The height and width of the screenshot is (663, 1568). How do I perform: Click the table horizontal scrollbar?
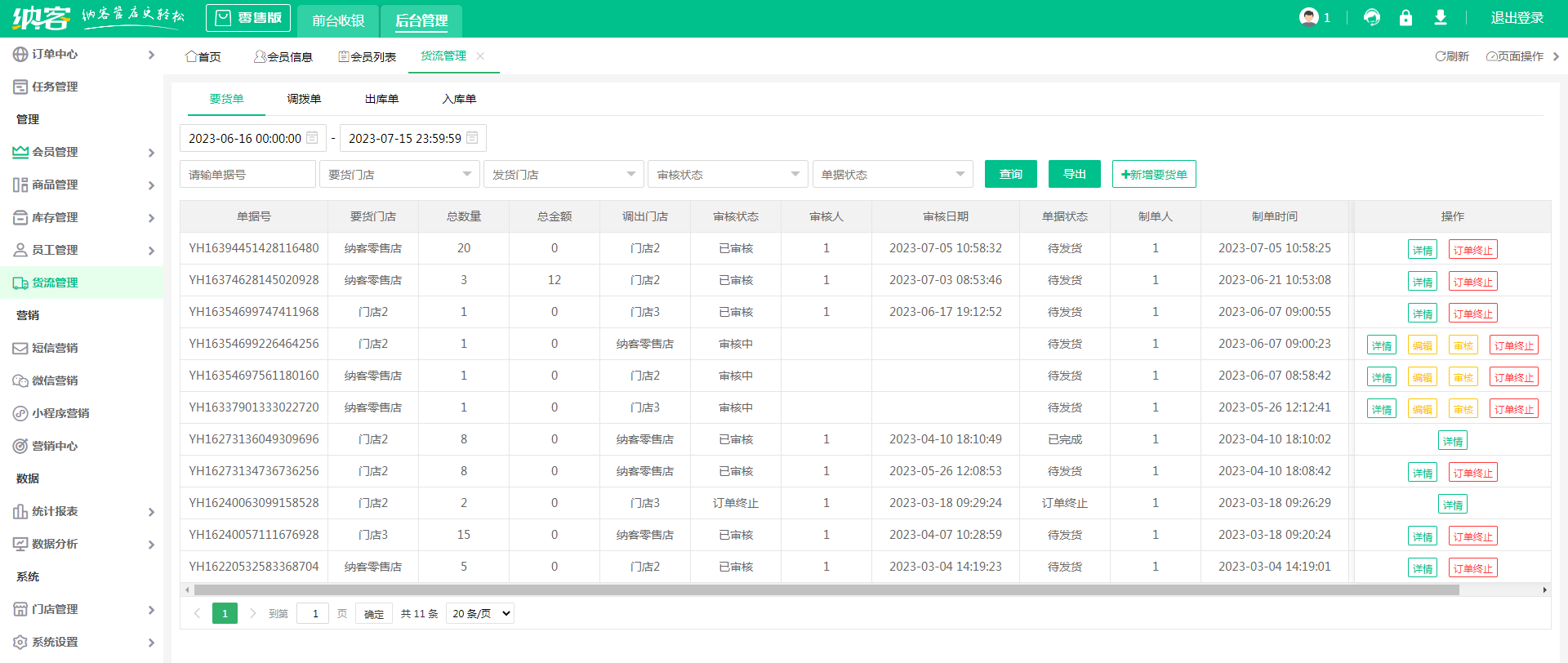pos(826,590)
